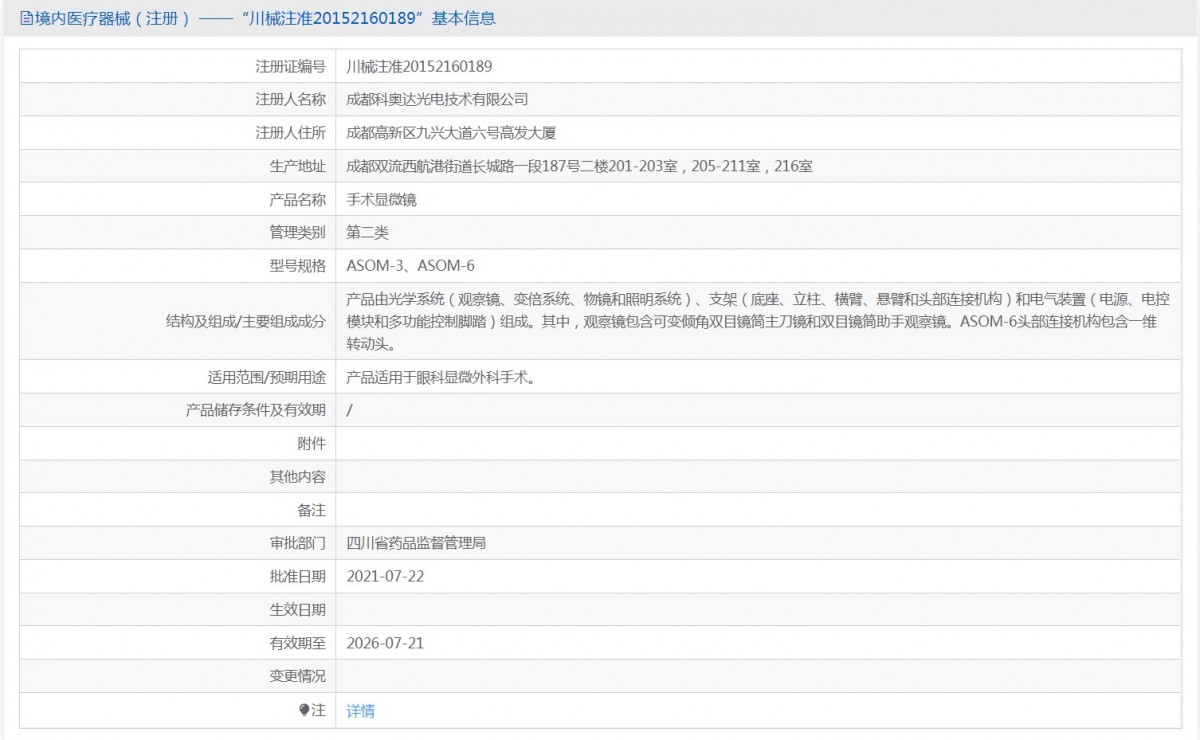This screenshot has height=740, width=1200.
Task: Select expiry date 2026-07-21
Action: click(x=385, y=643)
